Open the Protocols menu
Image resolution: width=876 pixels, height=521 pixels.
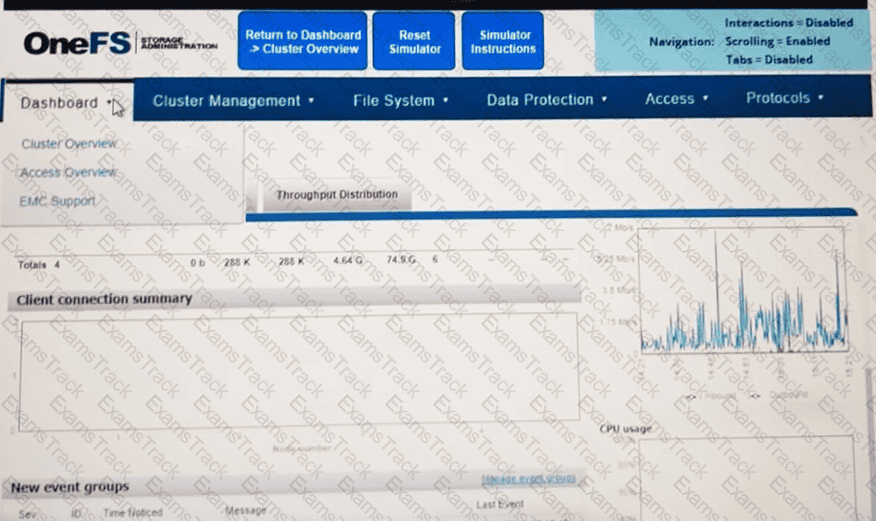(x=785, y=98)
